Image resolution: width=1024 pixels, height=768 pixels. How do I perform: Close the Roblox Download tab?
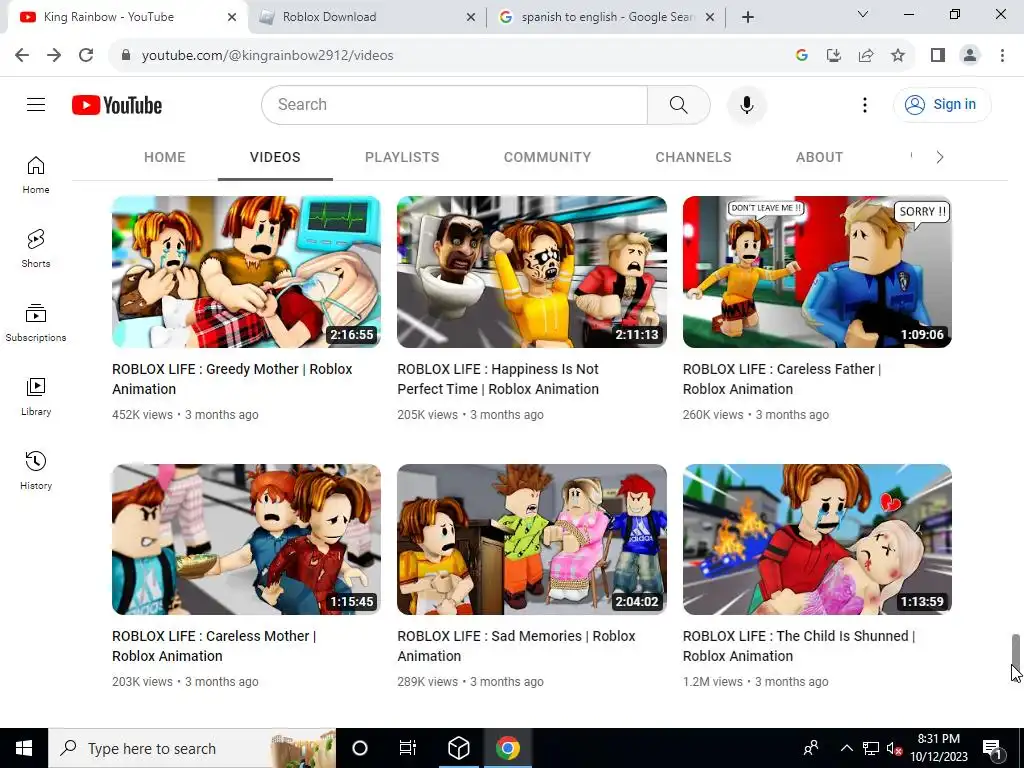click(470, 17)
